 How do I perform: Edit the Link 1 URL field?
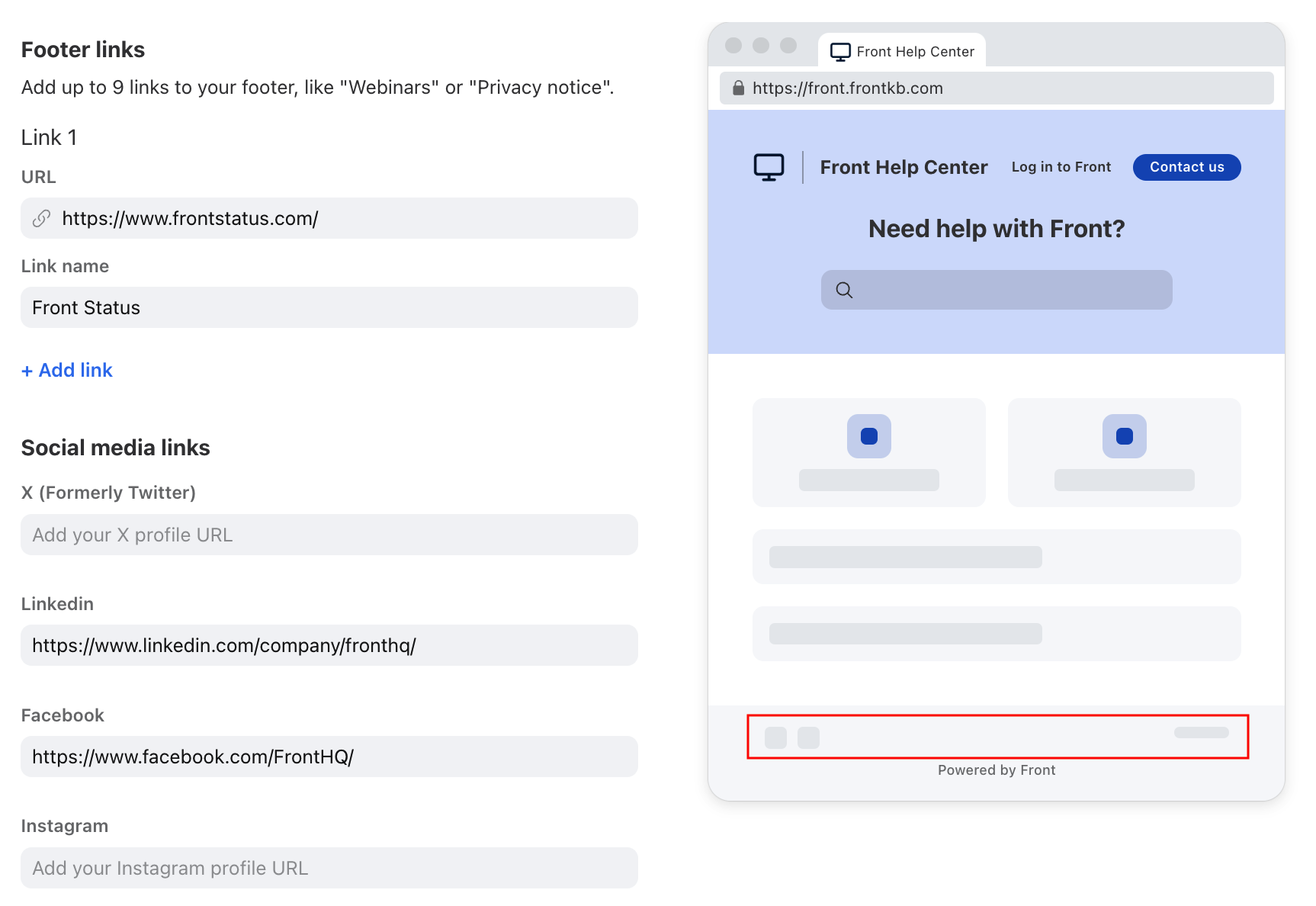coord(329,218)
